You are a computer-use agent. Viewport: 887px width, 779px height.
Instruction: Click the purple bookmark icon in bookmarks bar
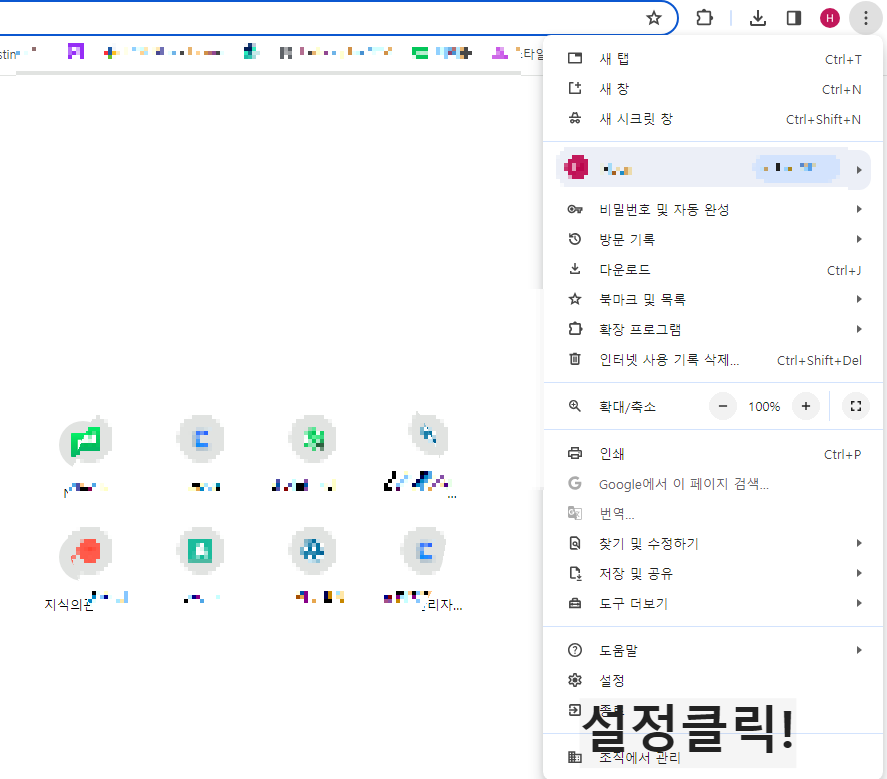click(76, 52)
